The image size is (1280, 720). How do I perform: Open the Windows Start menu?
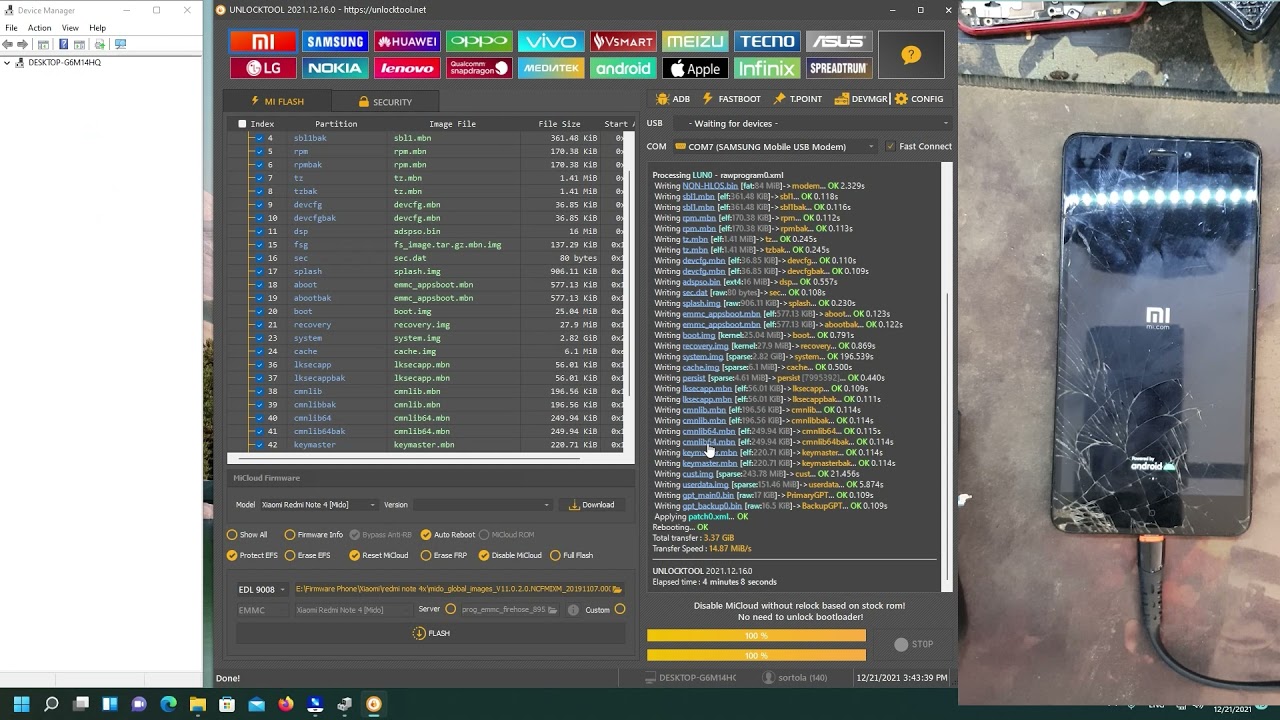point(22,704)
